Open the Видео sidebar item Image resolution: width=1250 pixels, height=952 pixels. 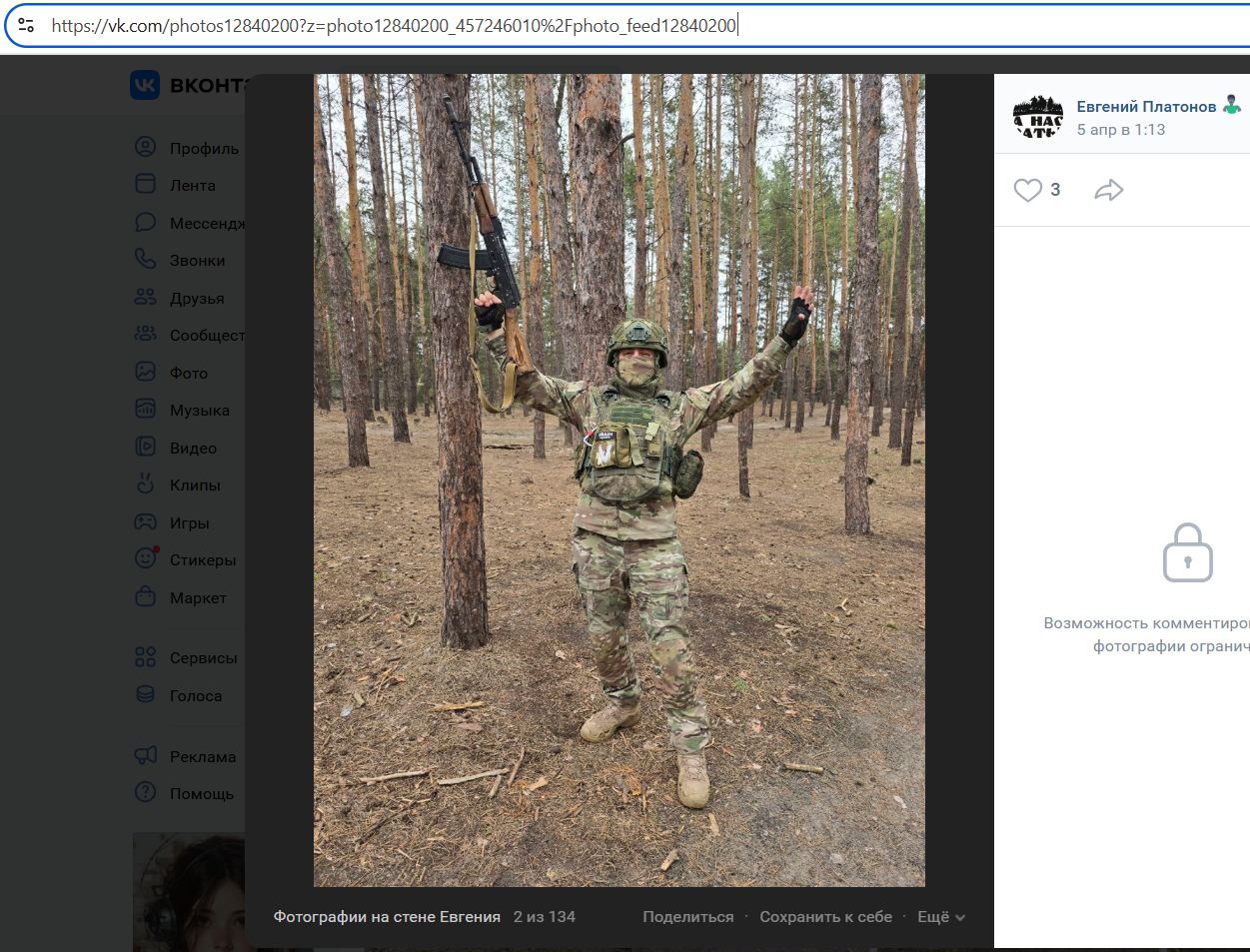point(192,448)
